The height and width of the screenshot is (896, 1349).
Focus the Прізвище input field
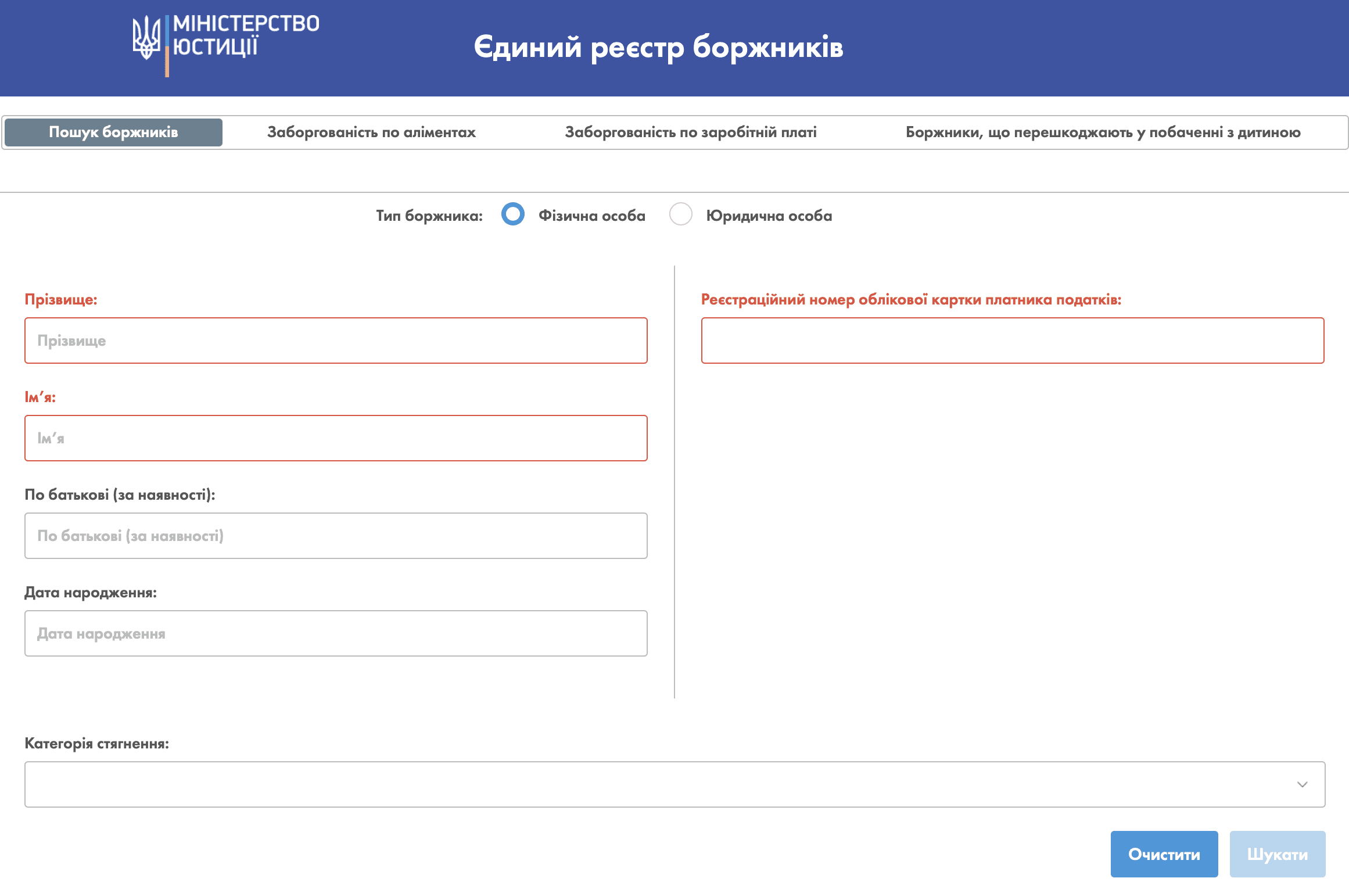[336, 341]
